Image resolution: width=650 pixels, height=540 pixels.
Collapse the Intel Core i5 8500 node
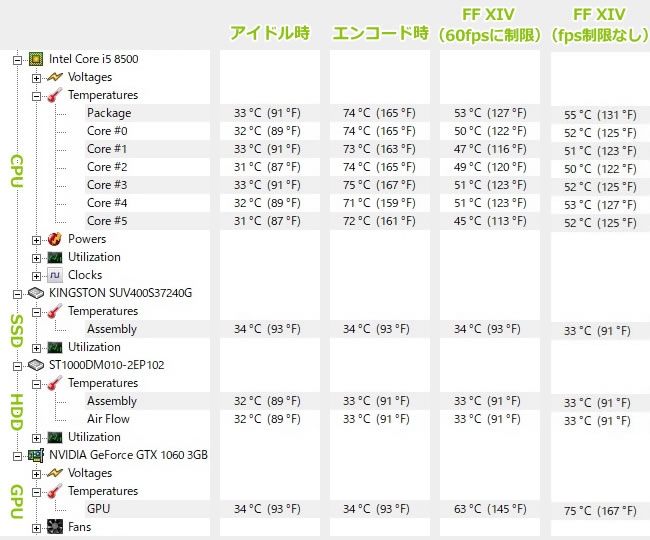[17, 60]
